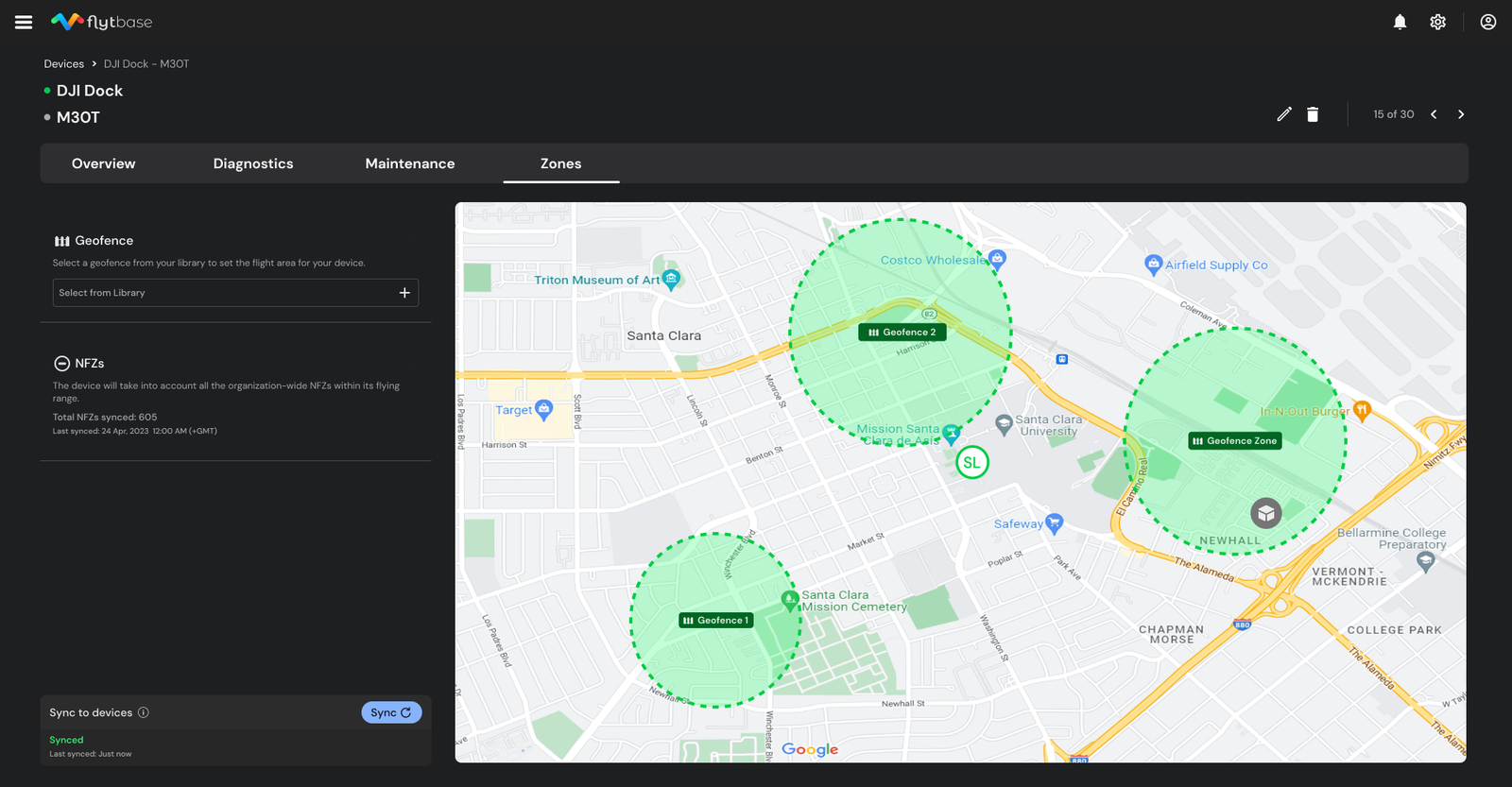Click the Airfield Supply Co pin
The width and height of the screenshot is (1512, 787).
(x=1153, y=265)
